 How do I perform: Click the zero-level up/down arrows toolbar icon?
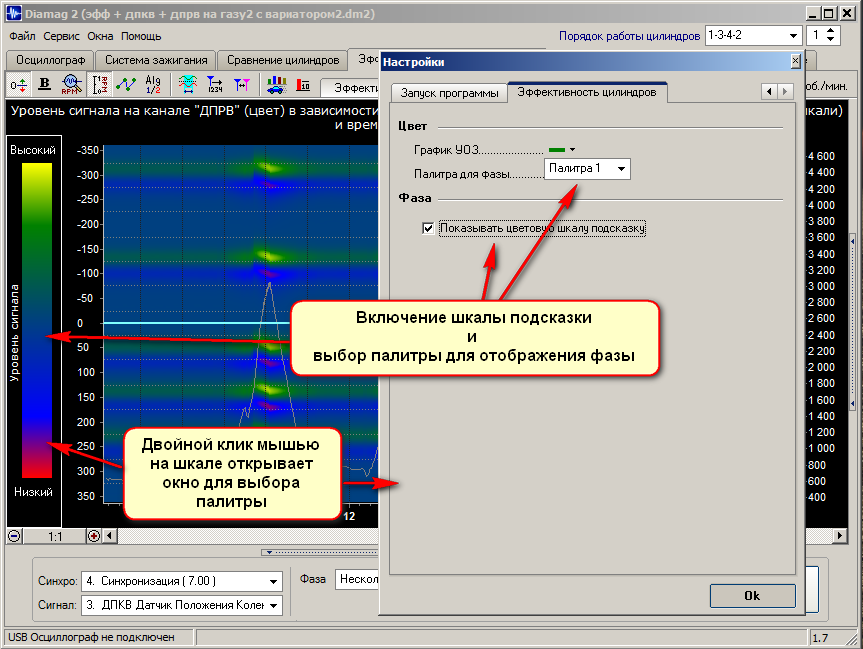pyautogui.click(x=19, y=85)
